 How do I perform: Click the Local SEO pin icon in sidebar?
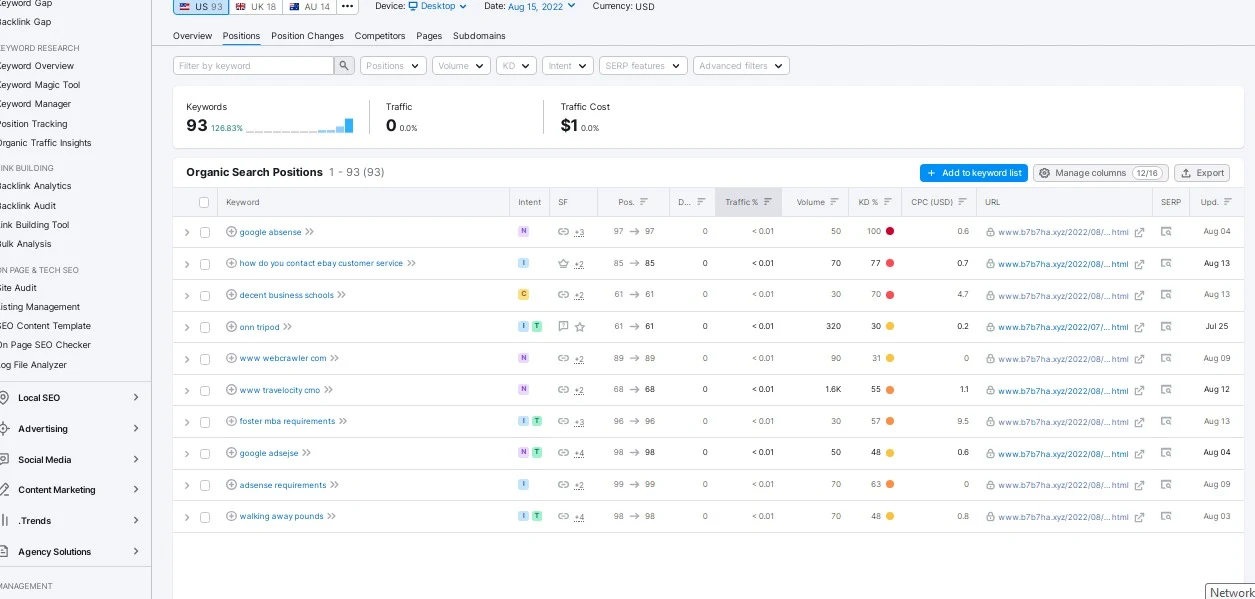[x=5, y=397]
